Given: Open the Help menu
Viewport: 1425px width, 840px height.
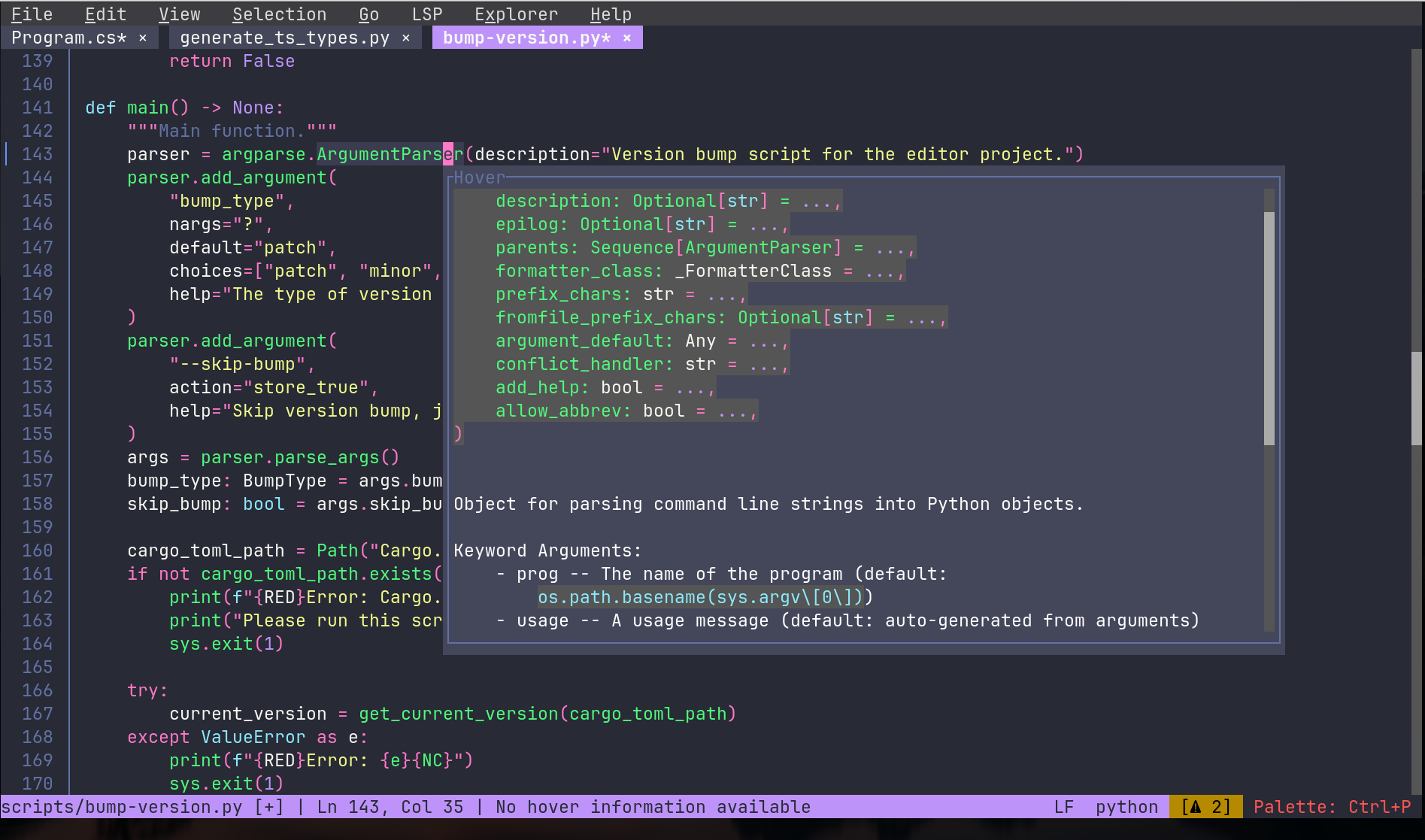Looking at the screenshot, I should (611, 14).
